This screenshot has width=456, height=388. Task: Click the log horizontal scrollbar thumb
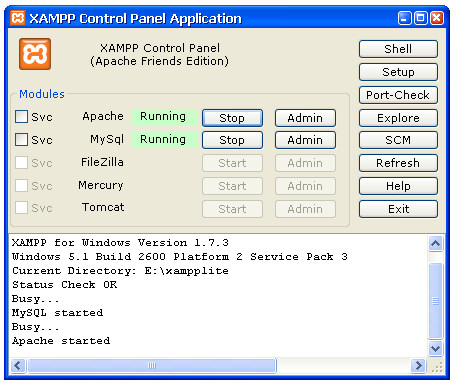[152, 366]
